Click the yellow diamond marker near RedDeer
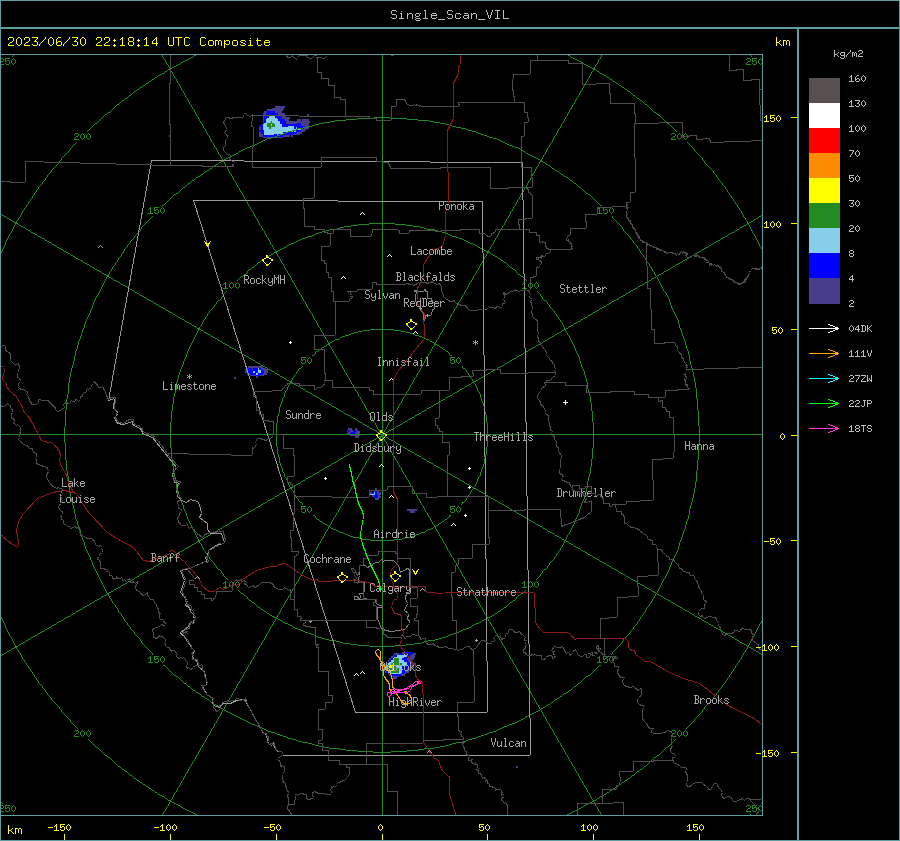This screenshot has width=900, height=841. coord(411,325)
